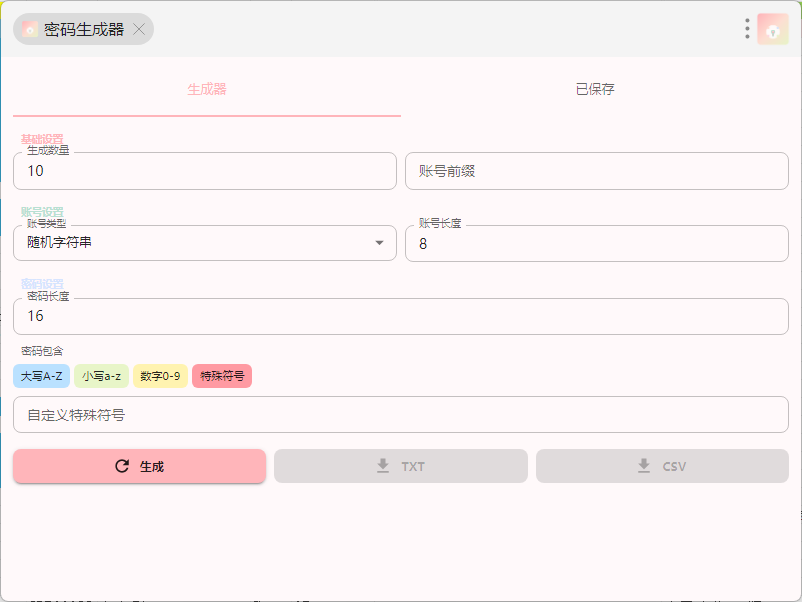Expand the 账号类型 dropdown arrow
802x602 pixels.
(379, 243)
